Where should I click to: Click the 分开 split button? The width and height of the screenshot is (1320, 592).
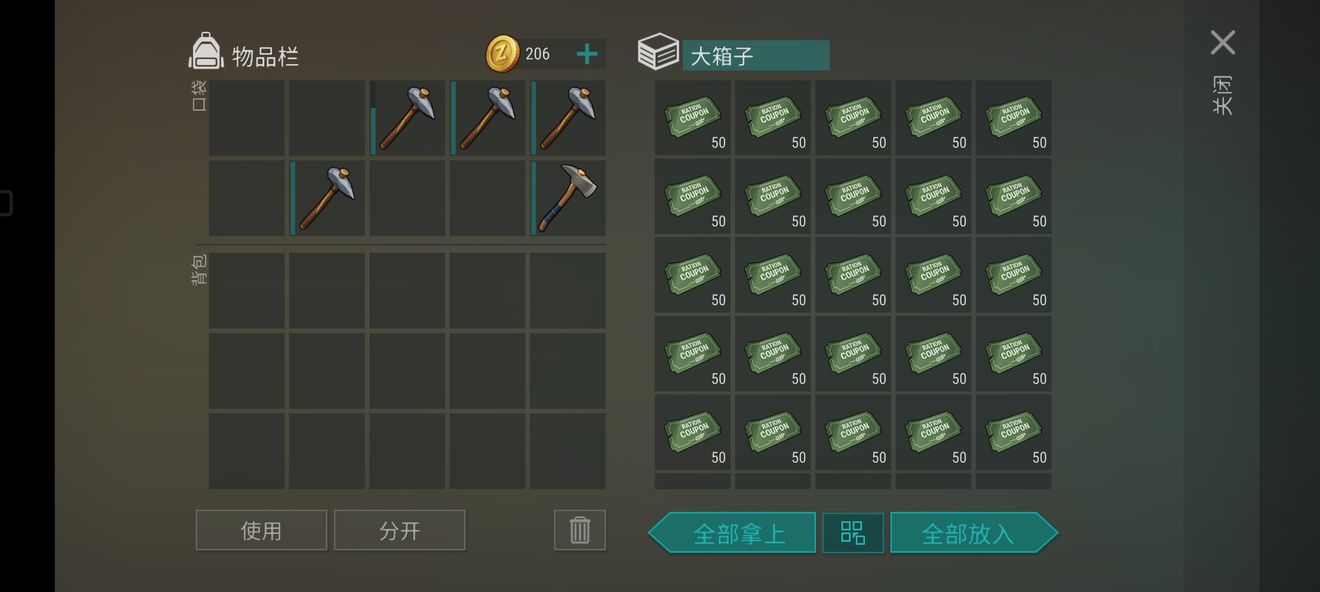click(x=400, y=530)
